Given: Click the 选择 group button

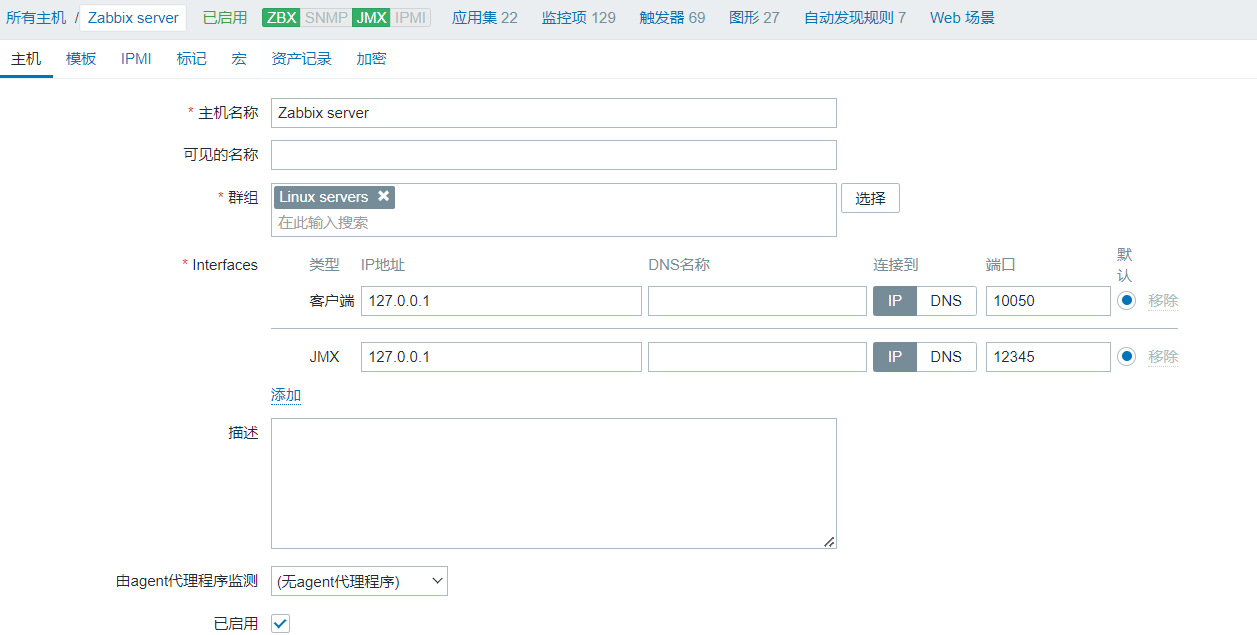Looking at the screenshot, I should click(870, 198).
